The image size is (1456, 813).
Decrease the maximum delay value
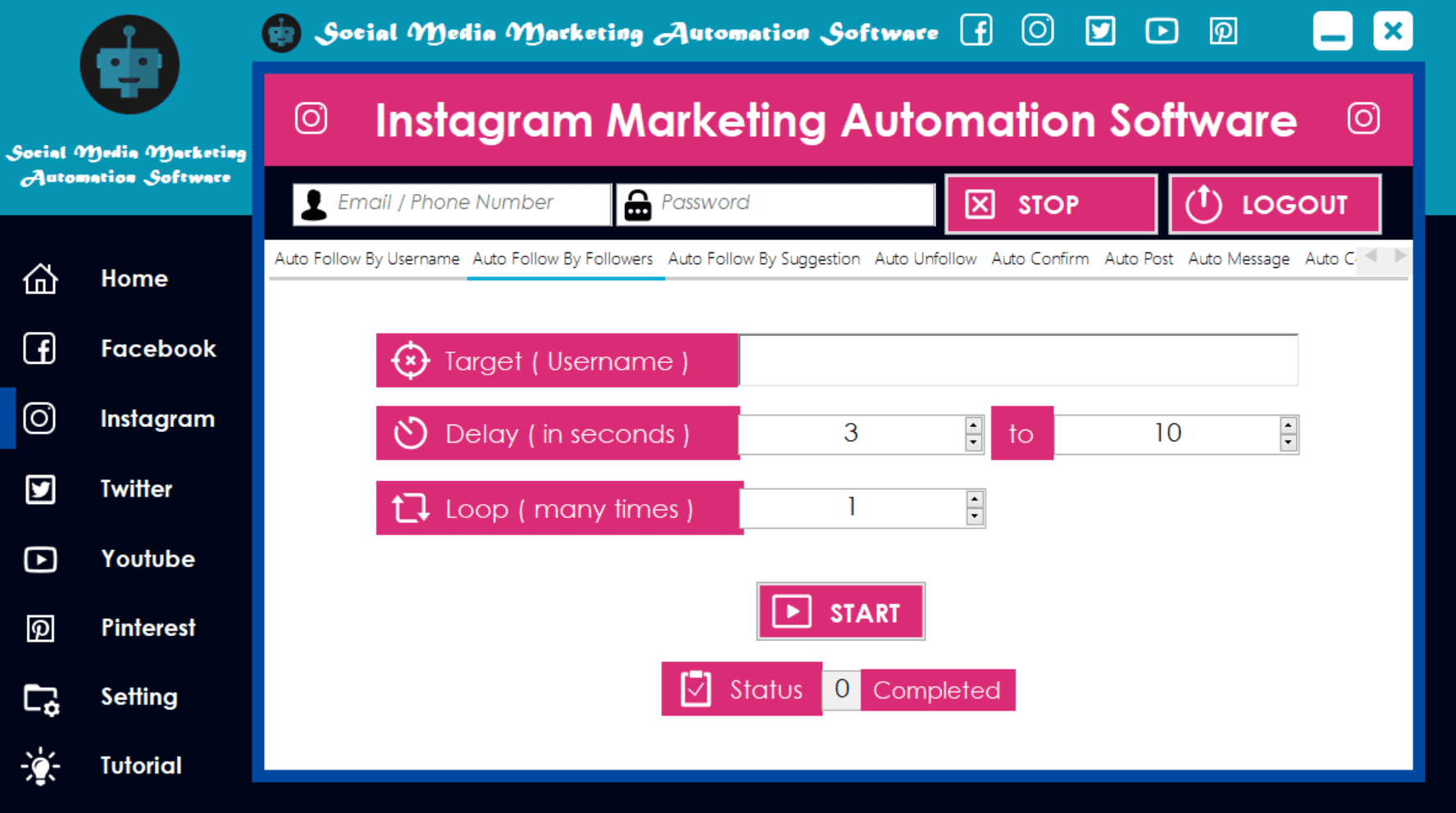tap(1288, 443)
